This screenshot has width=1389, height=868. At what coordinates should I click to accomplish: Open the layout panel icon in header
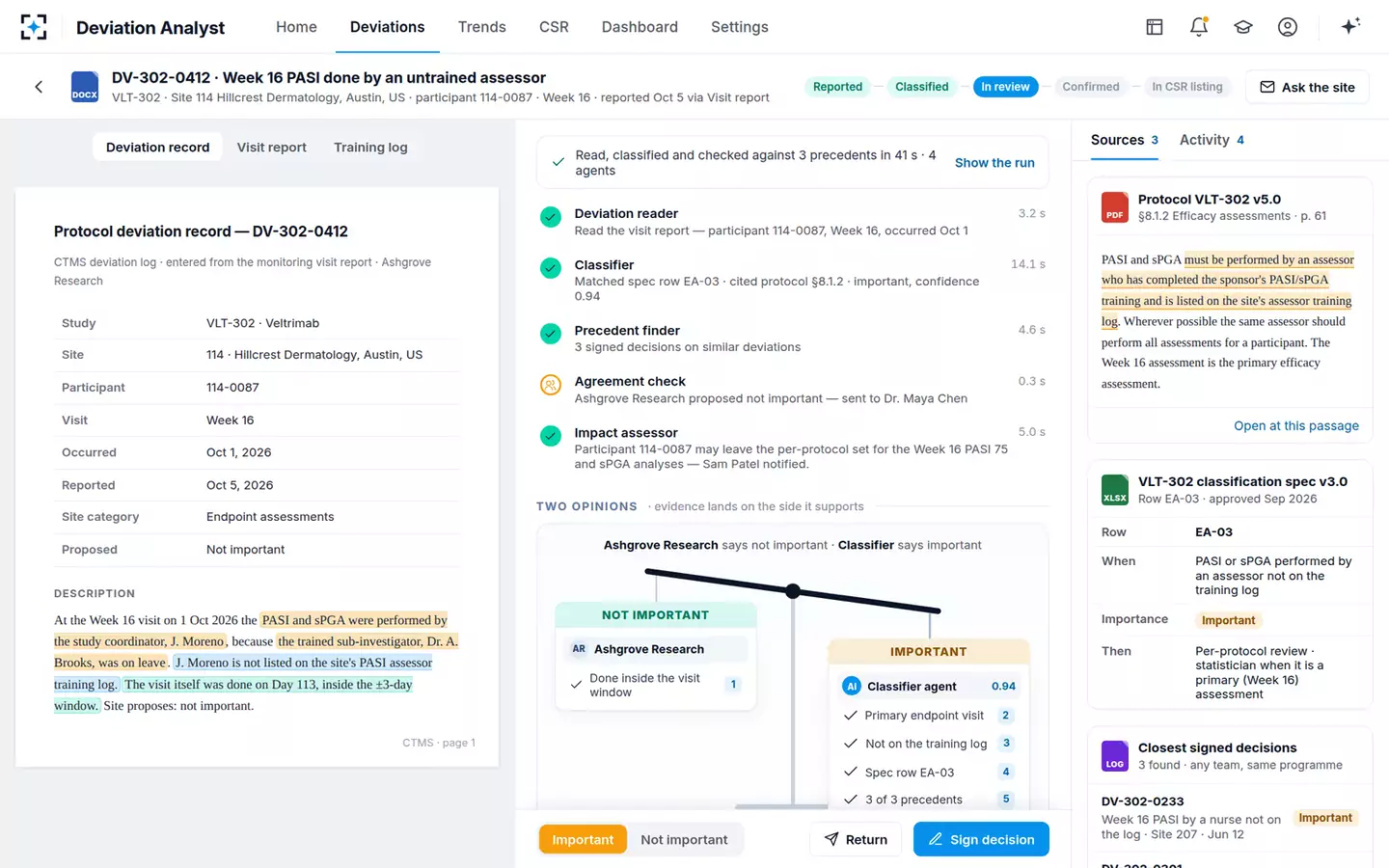coord(1154,27)
